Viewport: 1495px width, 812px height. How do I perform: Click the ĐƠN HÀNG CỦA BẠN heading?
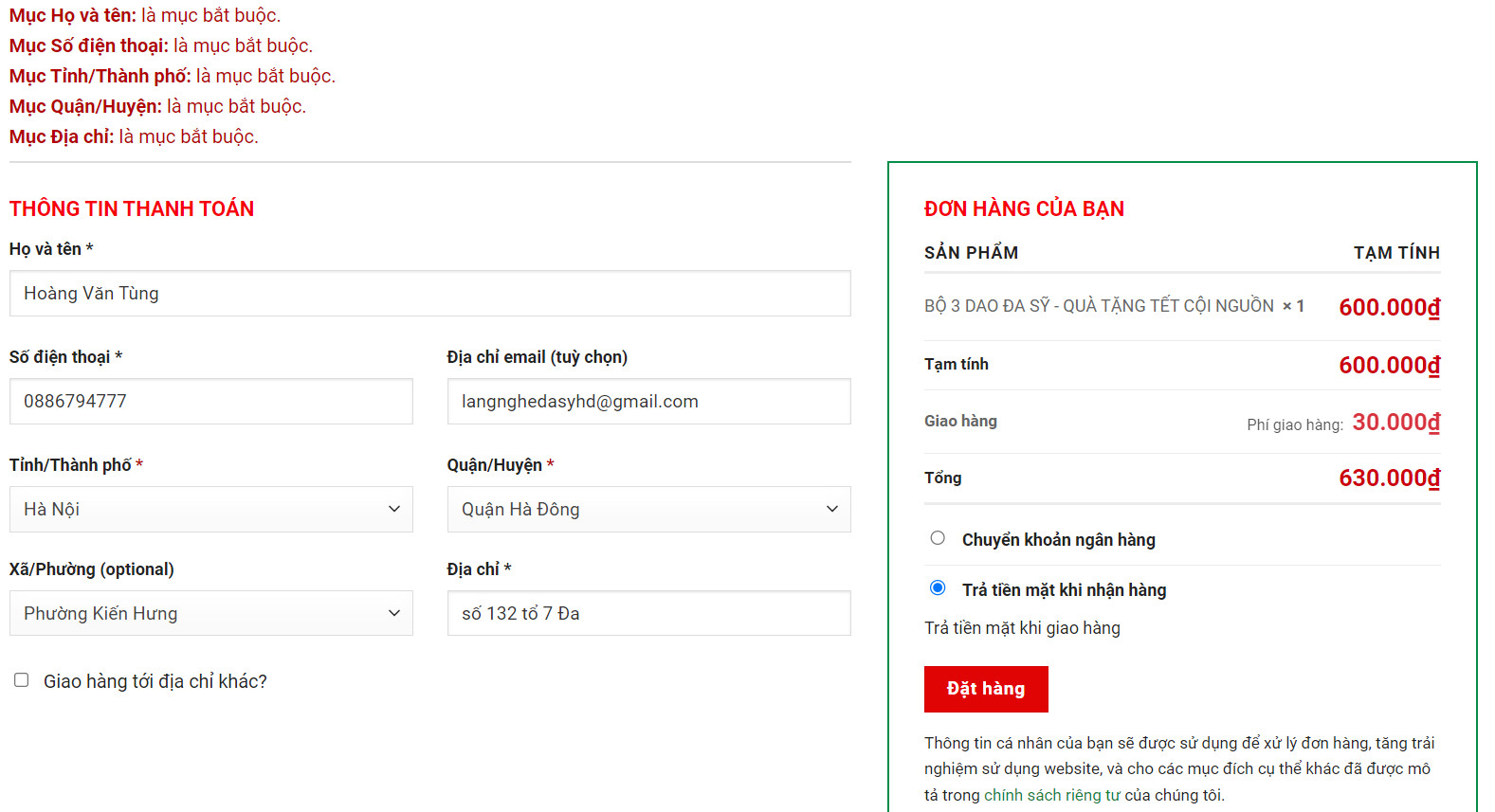1024,208
